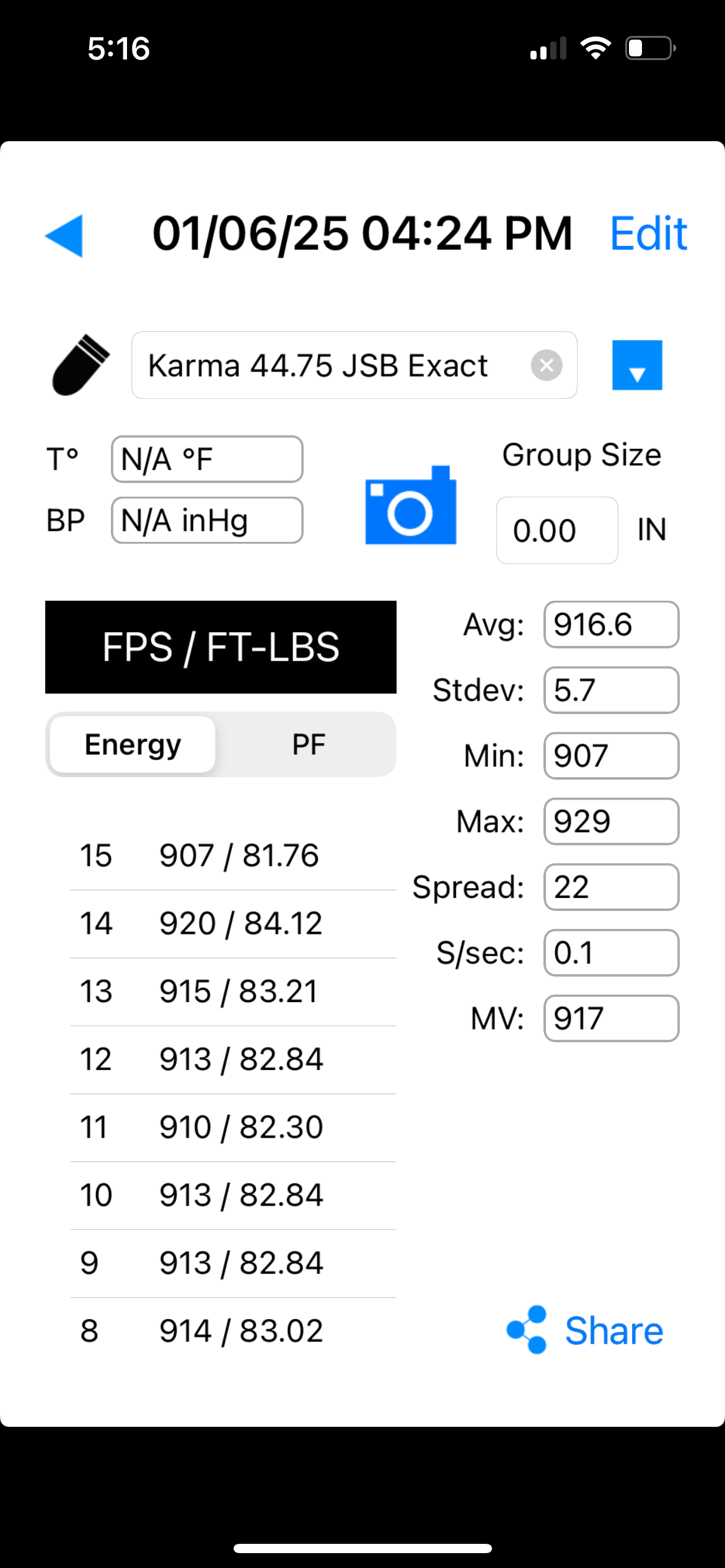Tap the battery indicator icon
Screen dimensions: 725x1568
pos(651,48)
